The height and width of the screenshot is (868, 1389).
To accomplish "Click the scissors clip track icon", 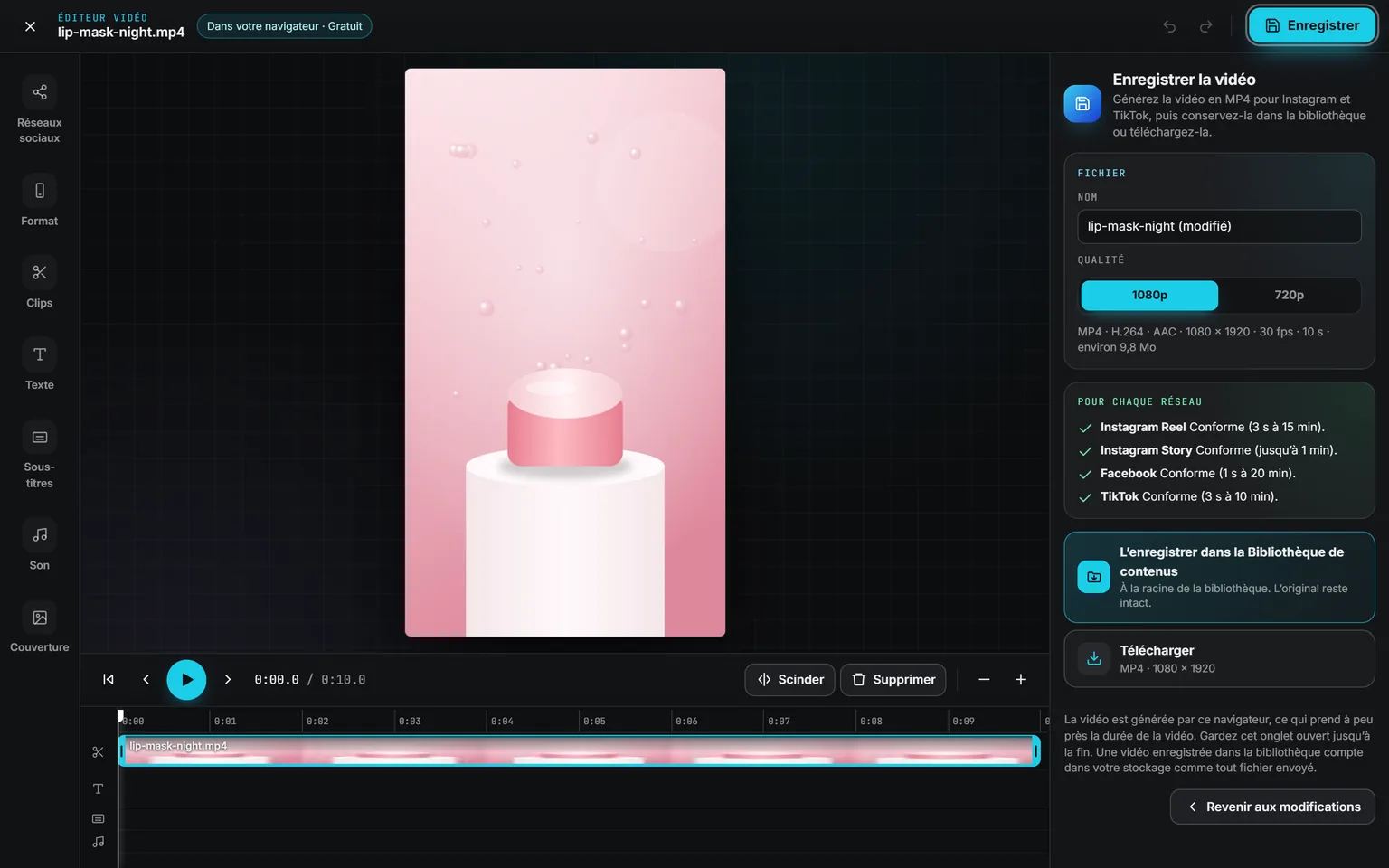I will (x=98, y=752).
